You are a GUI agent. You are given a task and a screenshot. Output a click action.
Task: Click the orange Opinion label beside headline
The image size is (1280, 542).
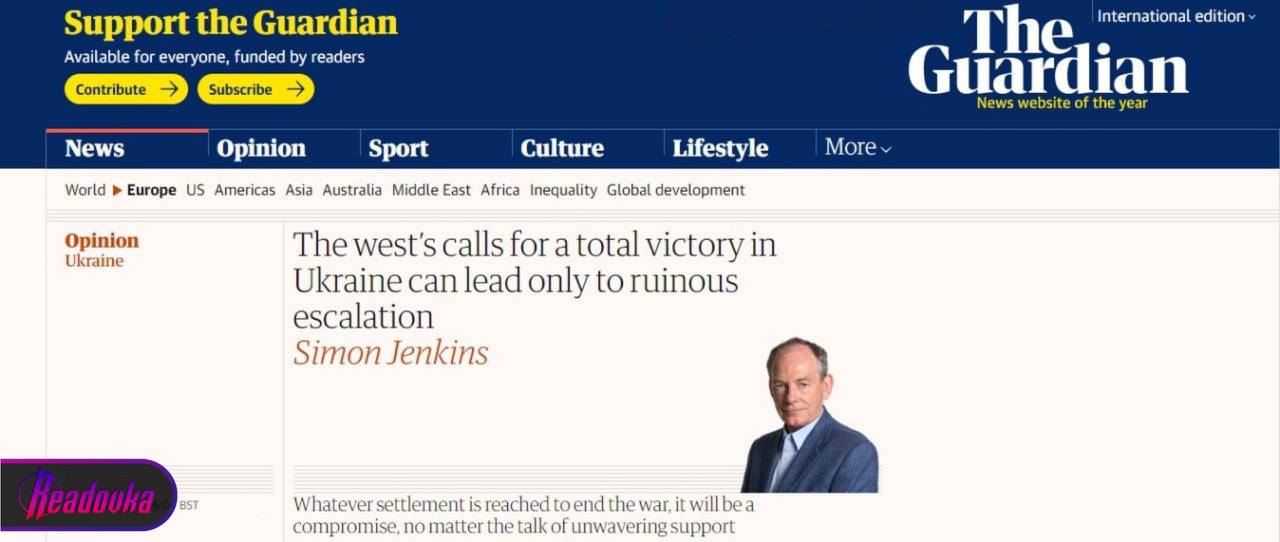tap(102, 240)
